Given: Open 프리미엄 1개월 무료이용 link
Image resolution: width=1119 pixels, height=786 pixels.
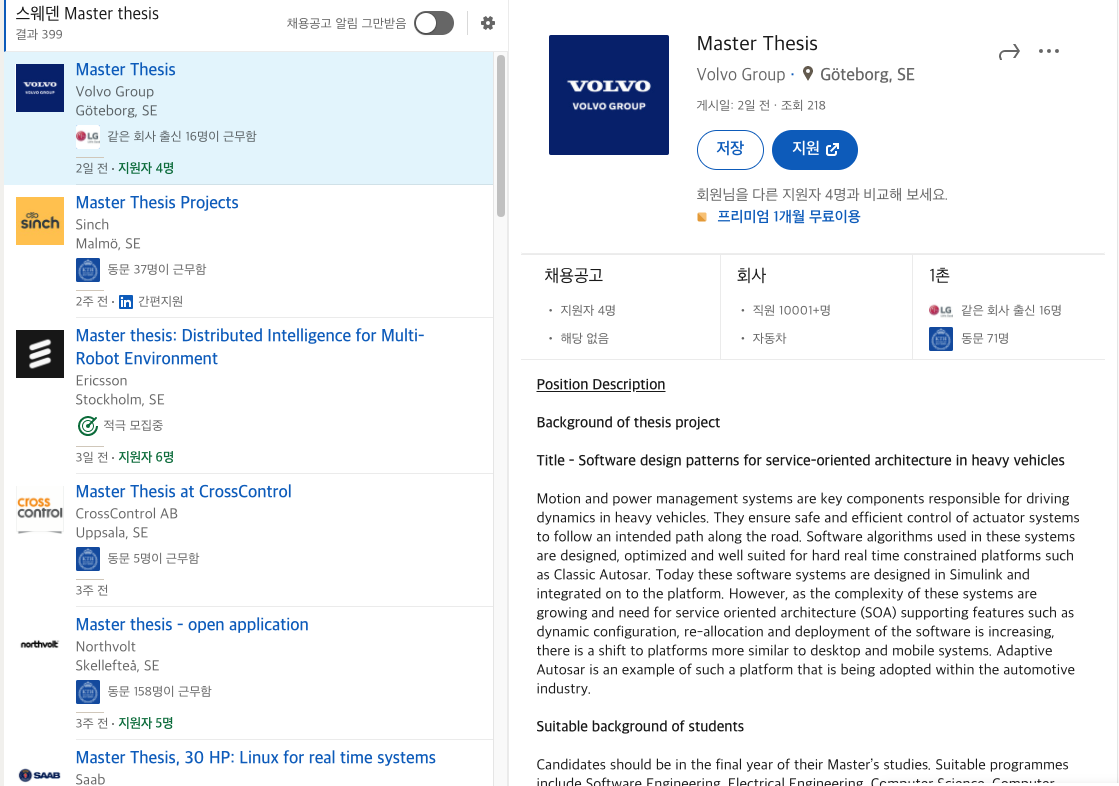Looking at the screenshot, I should pyautogui.click(x=789, y=216).
